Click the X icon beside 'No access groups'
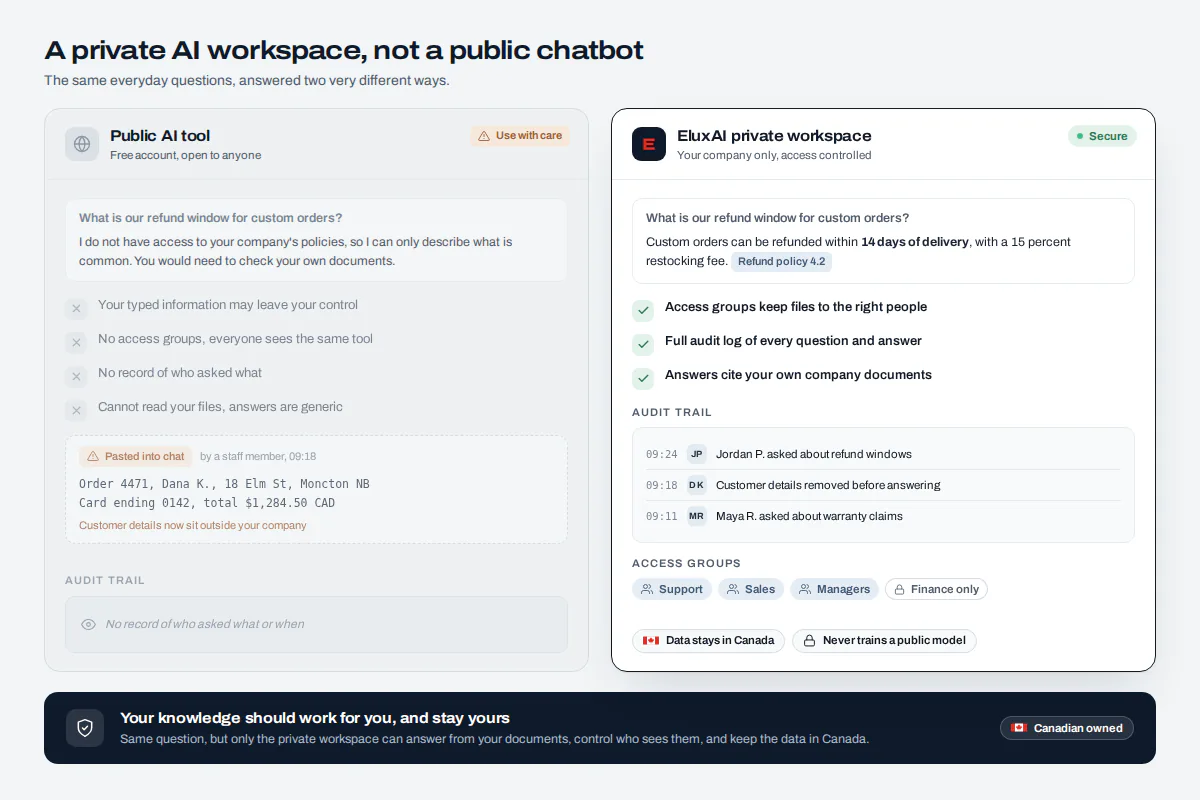Viewport: 1200px width, 800px height. (76, 343)
